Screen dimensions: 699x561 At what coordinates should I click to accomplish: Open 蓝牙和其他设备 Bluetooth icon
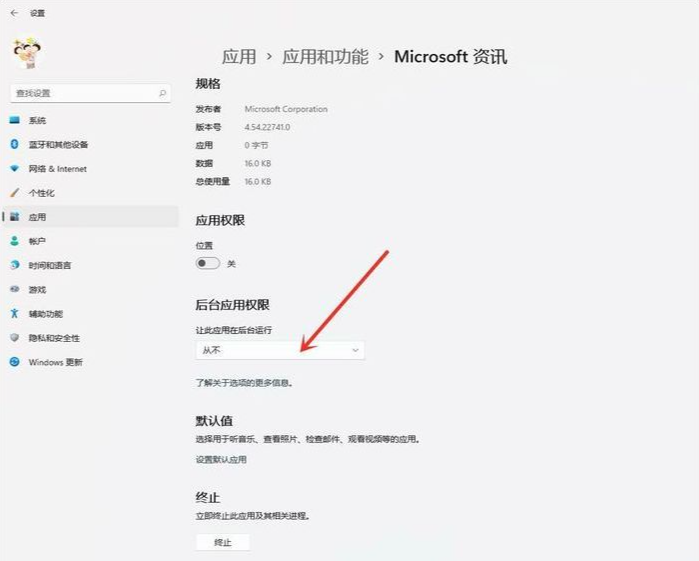[x=15, y=144]
